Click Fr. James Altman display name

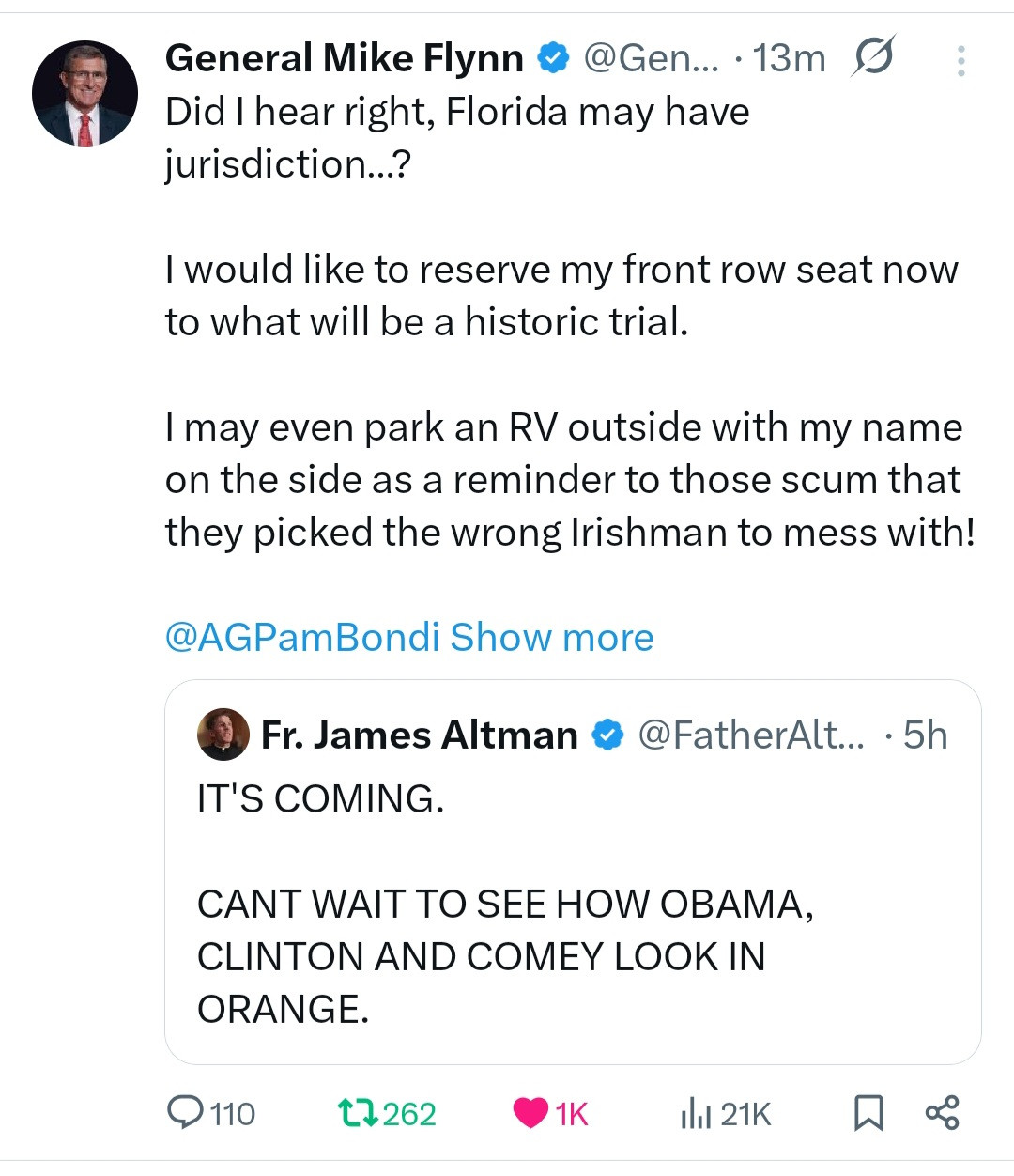419,735
